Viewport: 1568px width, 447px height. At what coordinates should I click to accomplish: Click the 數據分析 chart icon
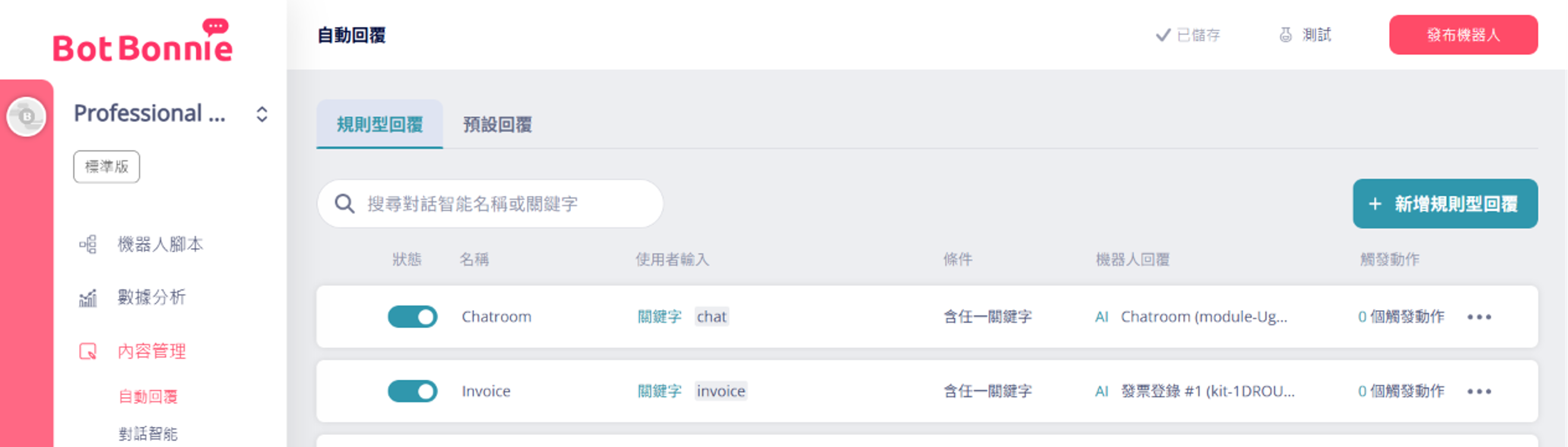coord(87,298)
